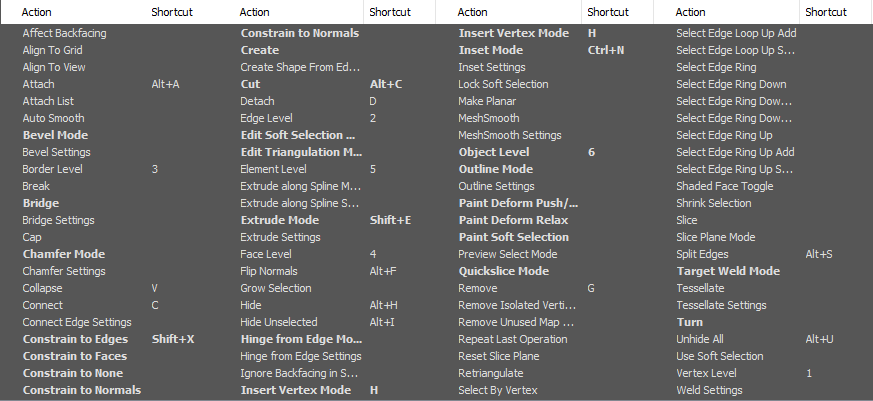Choose the Extrude Mode action
The image size is (873, 401).
[x=279, y=220]
